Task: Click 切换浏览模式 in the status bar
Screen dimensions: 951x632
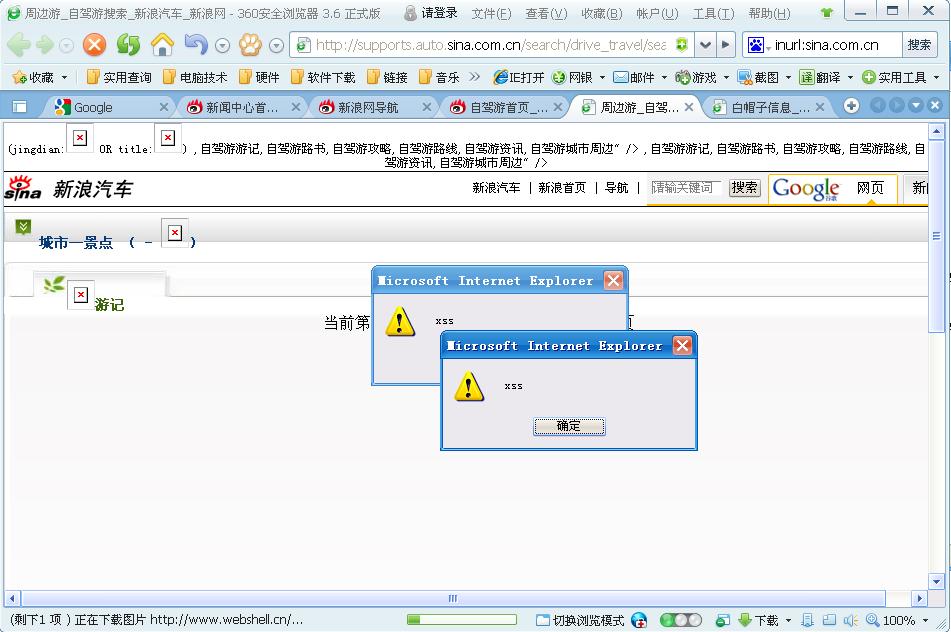Action: point(580,620)
